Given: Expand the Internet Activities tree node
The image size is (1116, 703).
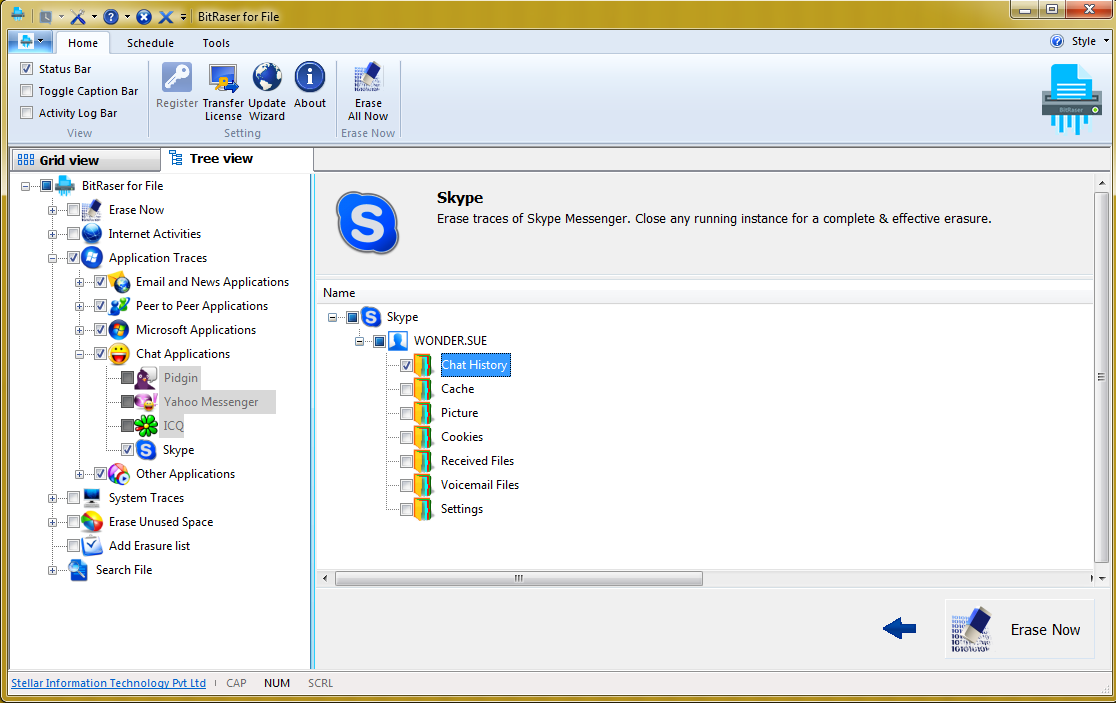Looking at the screenshot, I should click(x=53, y=234).
